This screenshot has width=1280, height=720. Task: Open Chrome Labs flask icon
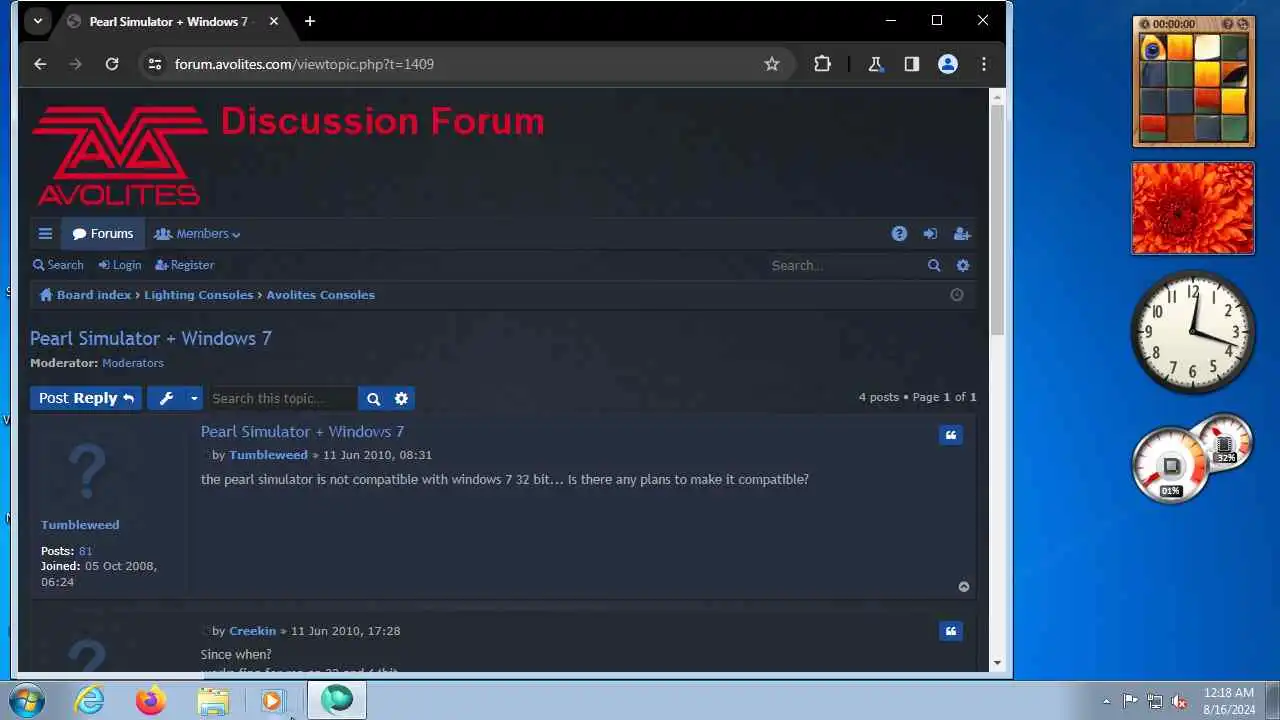pos(876,64)
